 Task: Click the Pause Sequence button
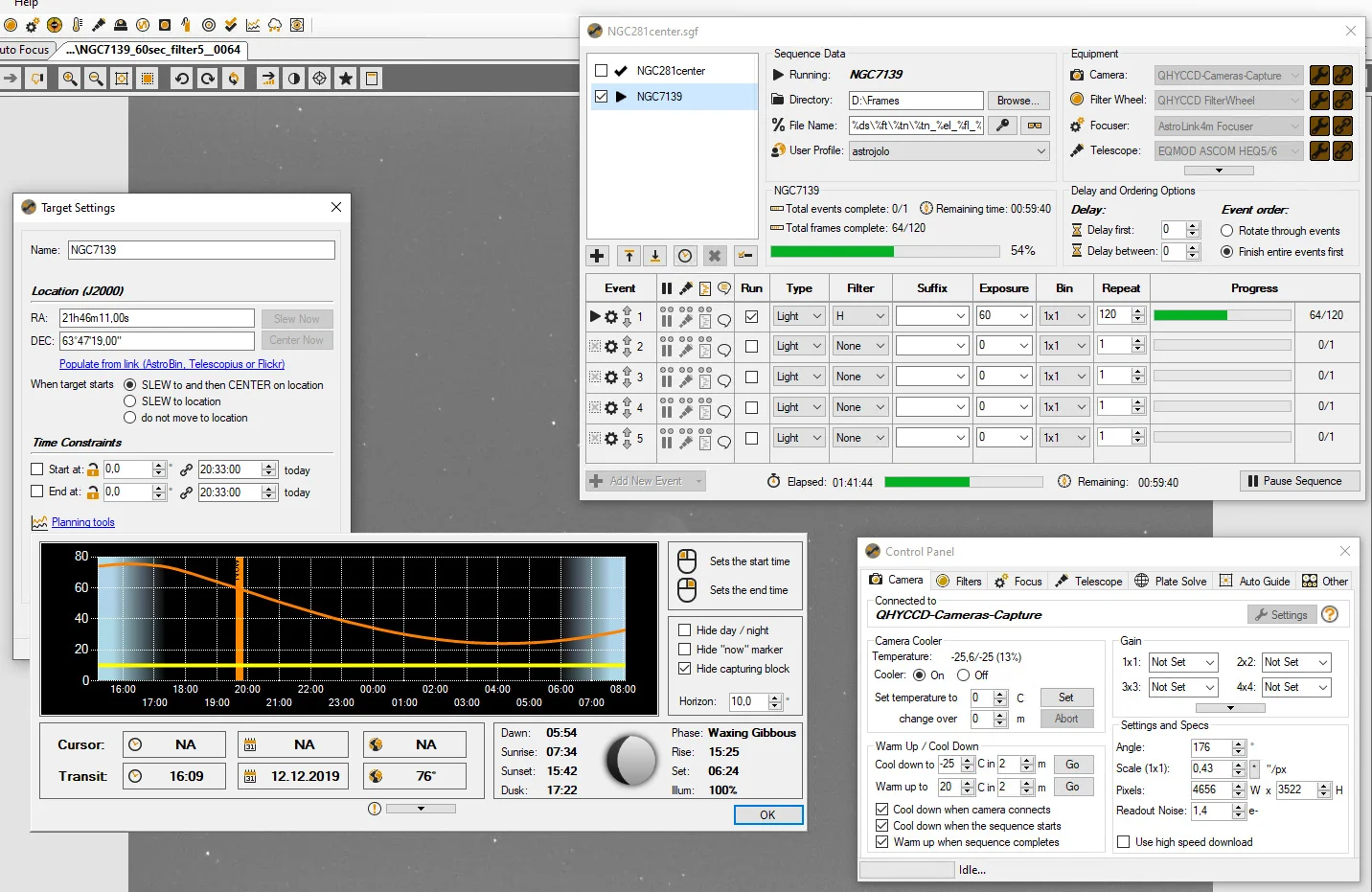tap(1300, 481)
